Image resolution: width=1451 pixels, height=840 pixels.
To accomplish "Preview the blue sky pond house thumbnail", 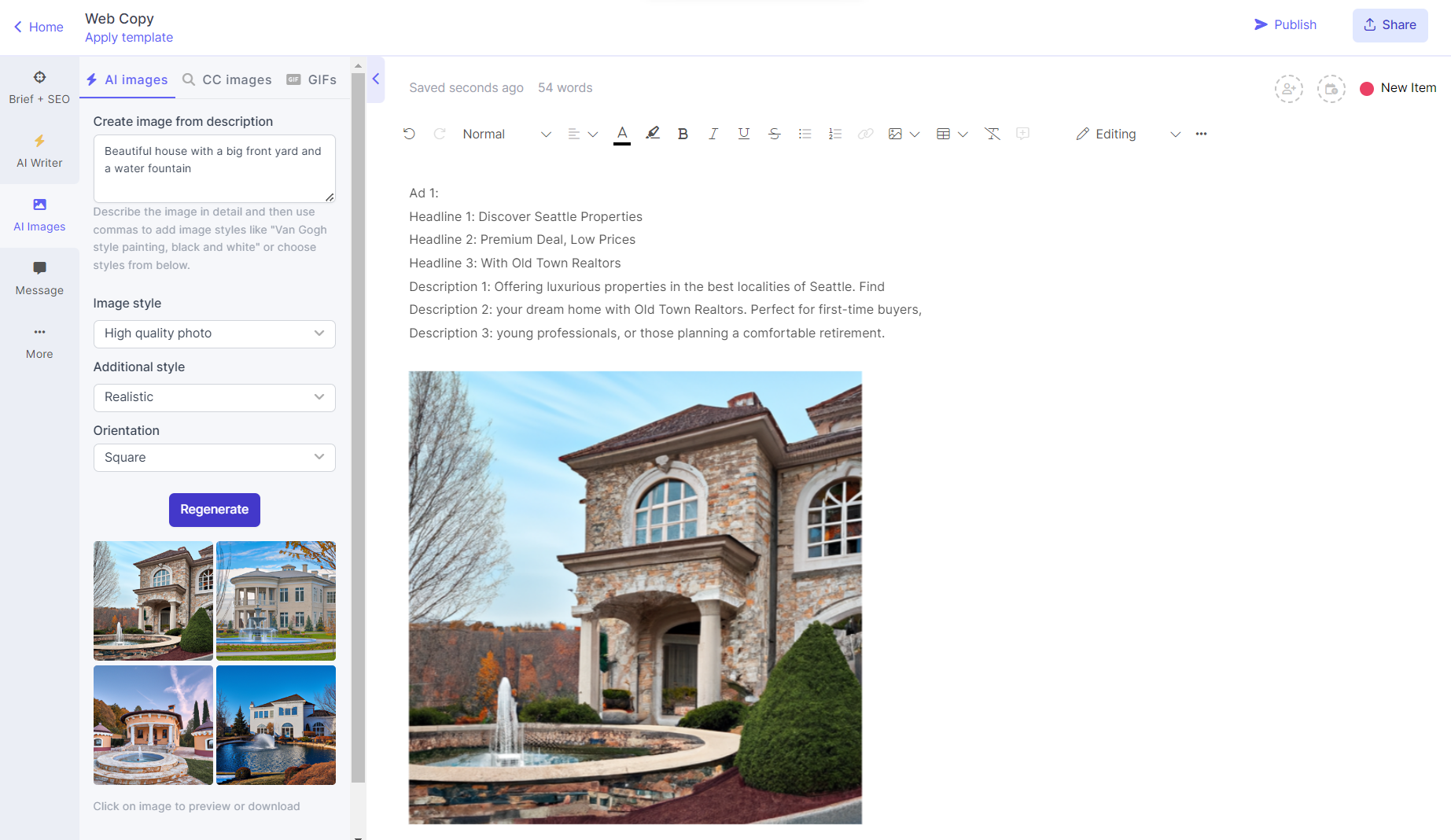I will click(x=276, y=725).
